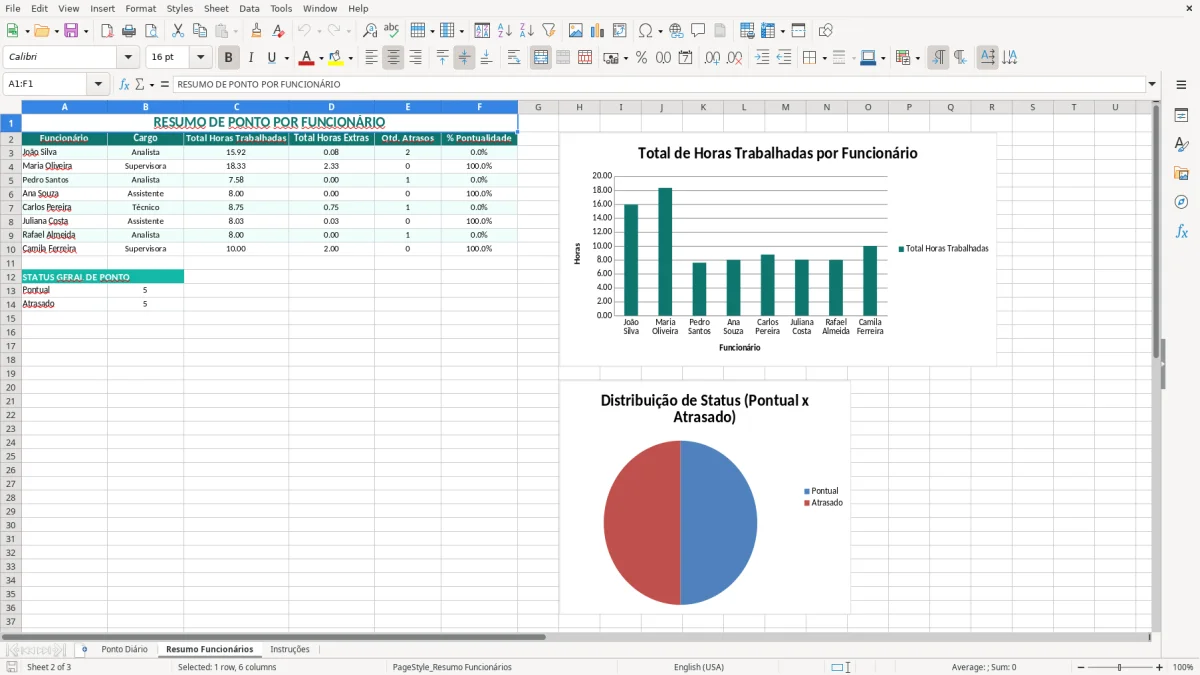This screenshot has width=1200, height=675.
Task: Open the Print Preview icon
Action: click(x=151, y=31)
